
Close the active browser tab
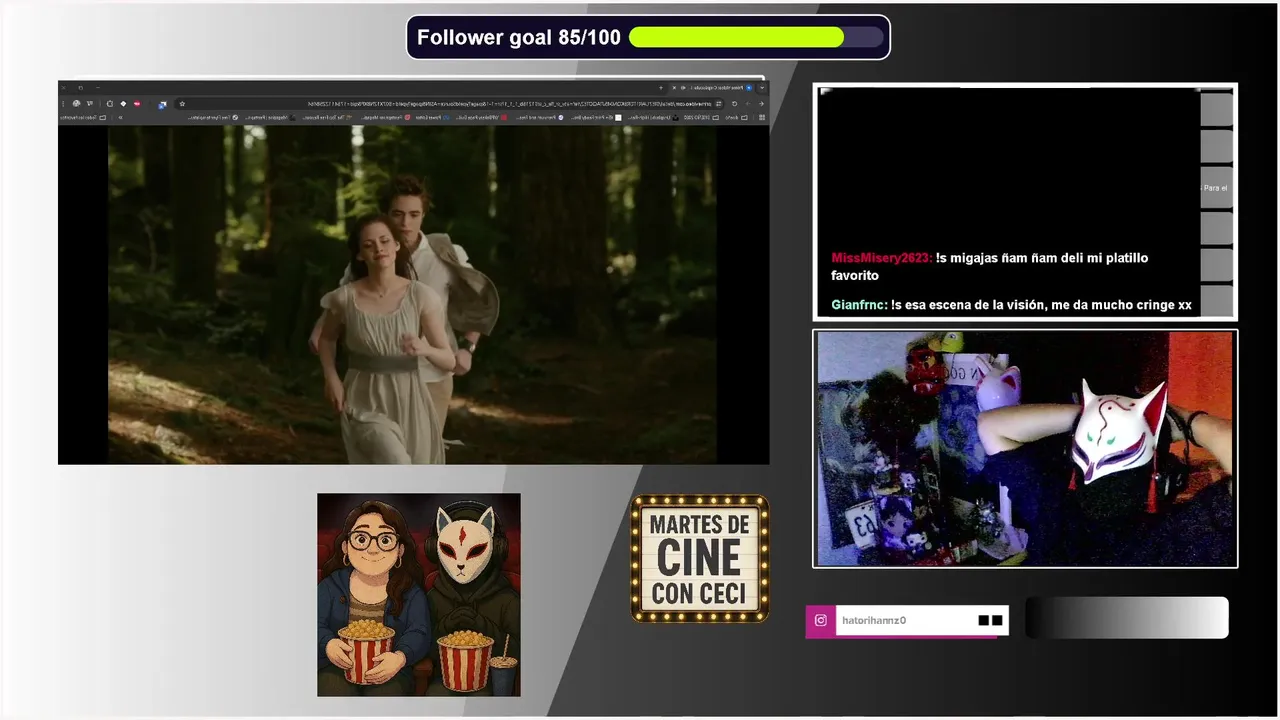[674, 88]
